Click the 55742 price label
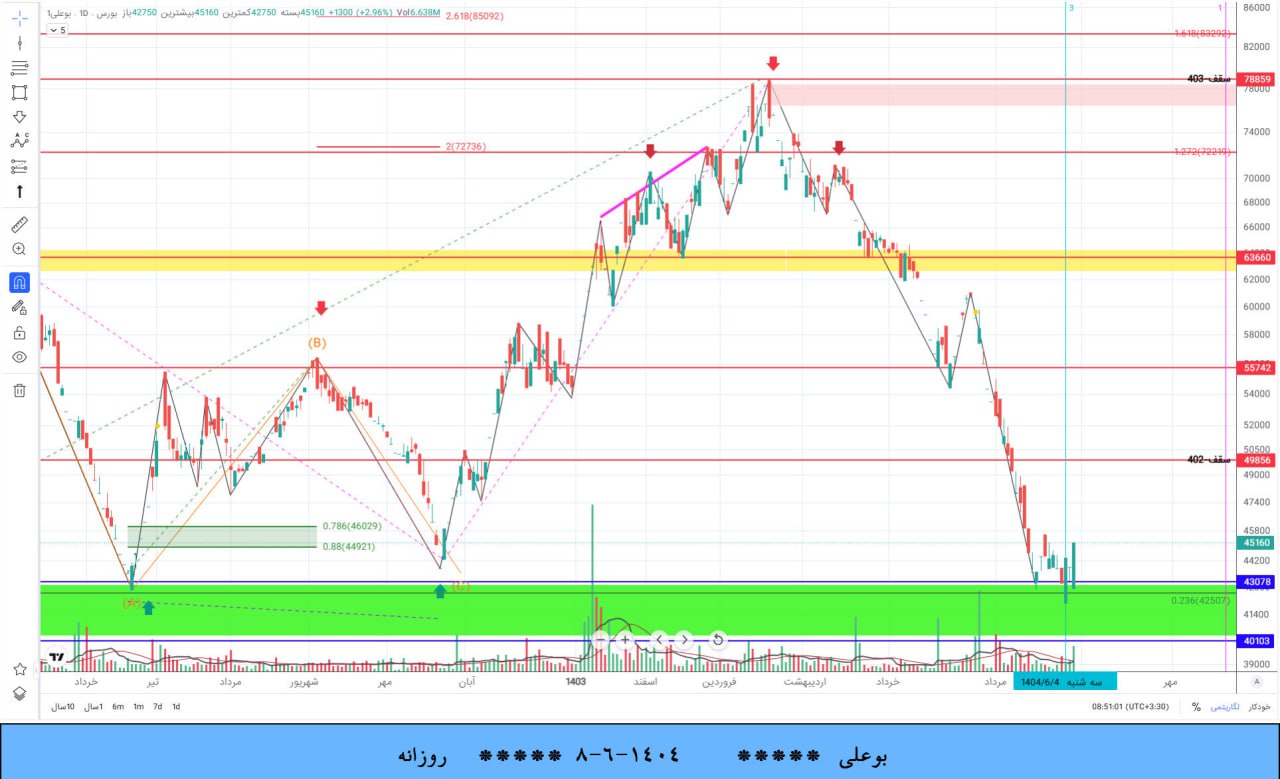Screen dimensions: 1280x779 [x=1257, y=368]
